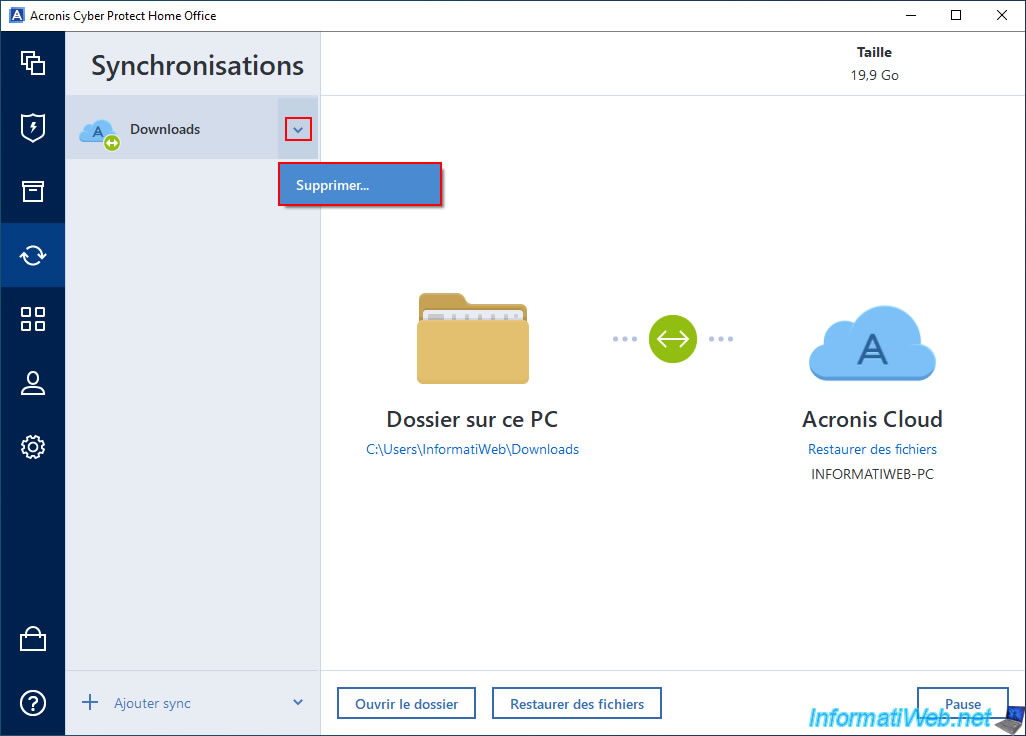The width and height of the screenshot is (1026, 736).
Task: Open the Archive section in sidebar
Action: [33, 191]
